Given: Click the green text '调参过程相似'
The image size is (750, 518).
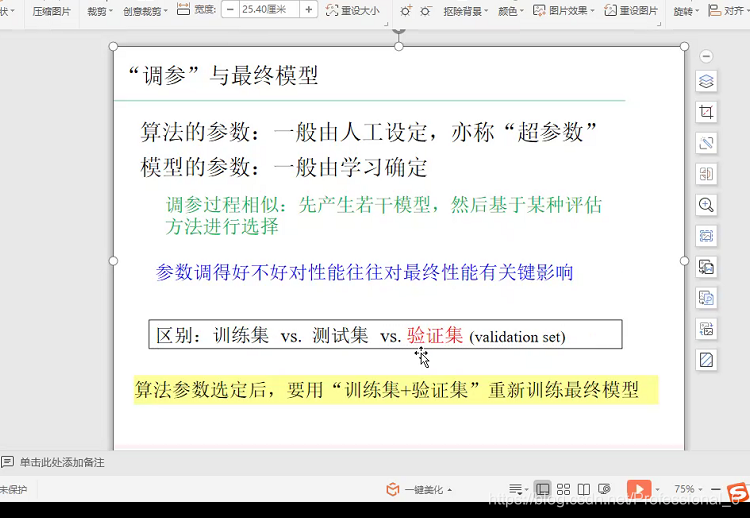Looking at the screenshot, I should (222, 205).
